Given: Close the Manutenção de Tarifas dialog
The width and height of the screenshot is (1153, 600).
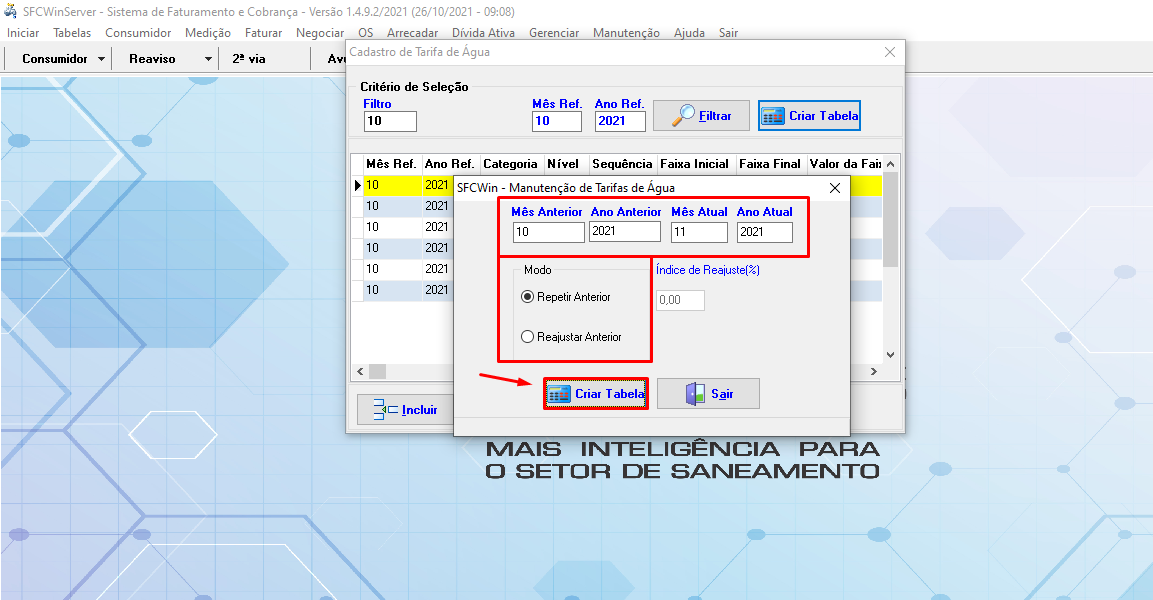Looking at the screenshot, I should point(835,187).
